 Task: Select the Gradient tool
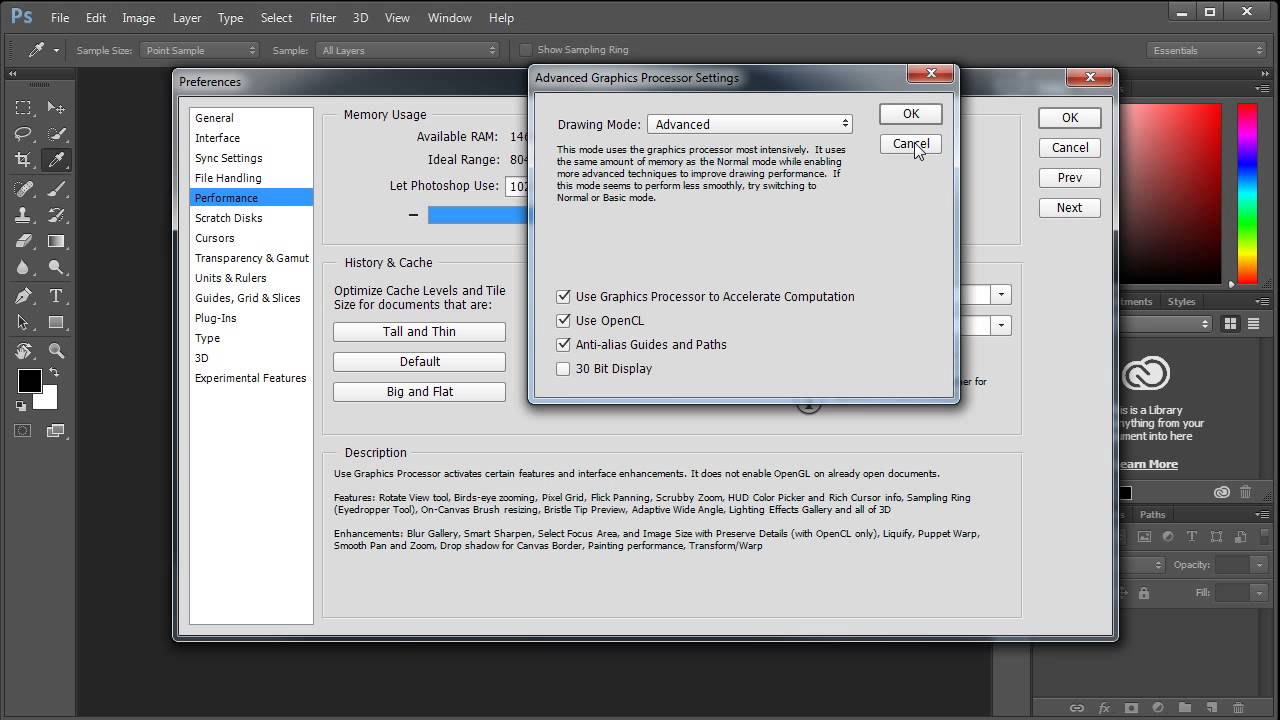pos(56,241)
